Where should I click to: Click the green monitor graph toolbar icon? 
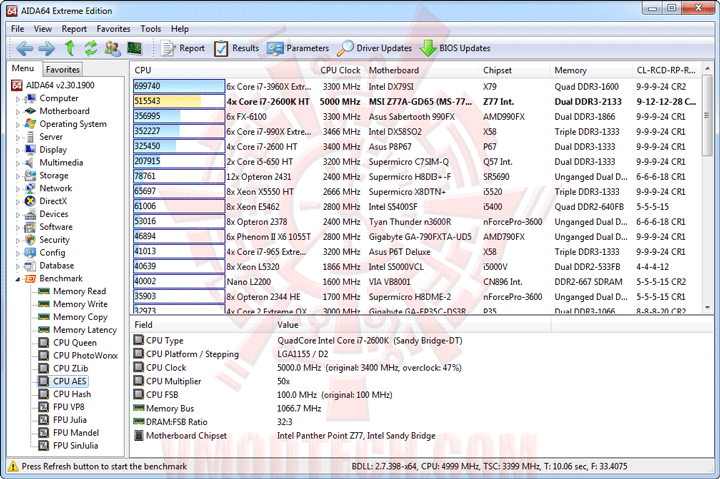(x=134, y=48)
